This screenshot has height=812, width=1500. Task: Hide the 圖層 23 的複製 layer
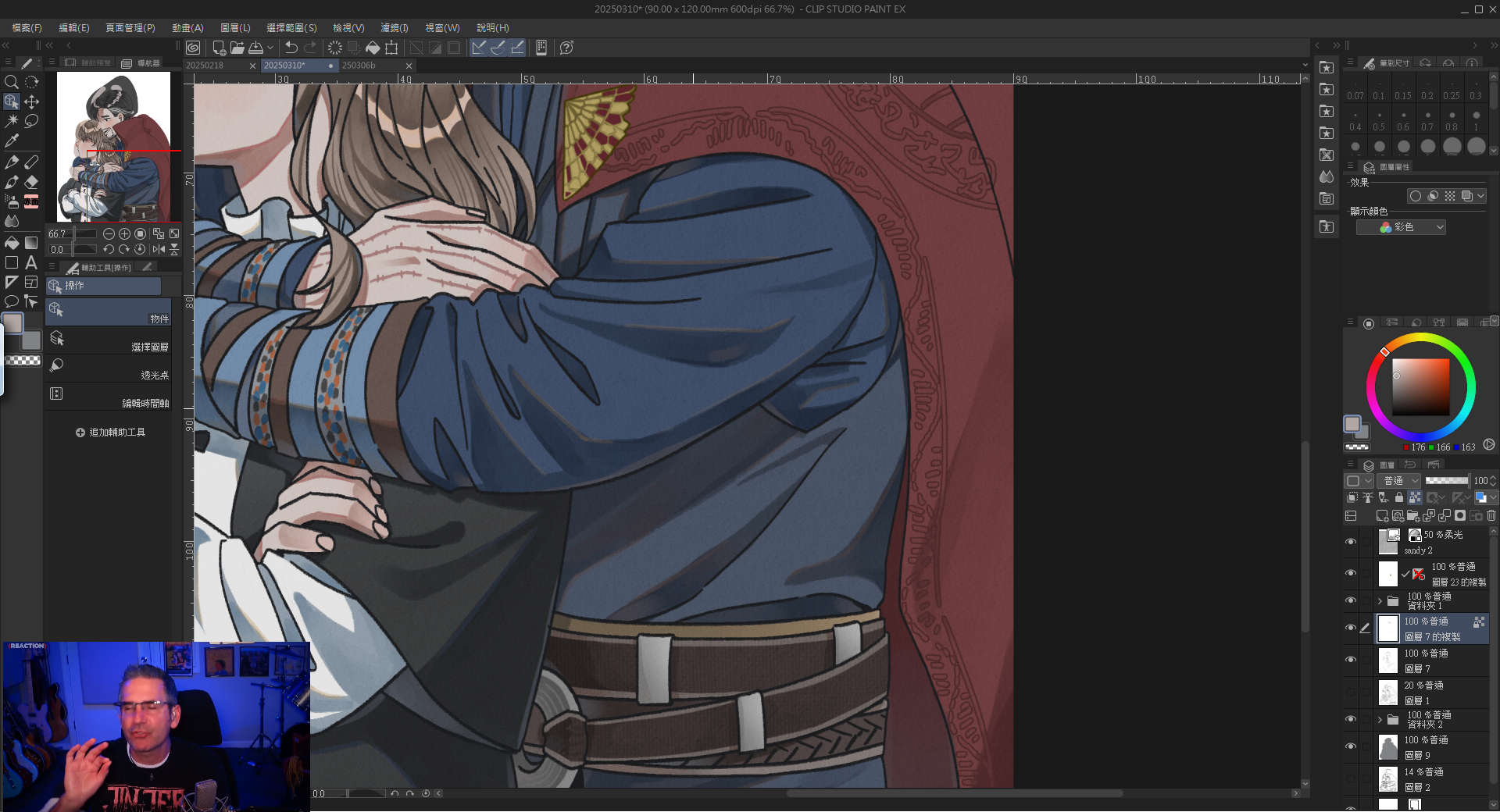pyautogui.click(x=1351, y=573)
